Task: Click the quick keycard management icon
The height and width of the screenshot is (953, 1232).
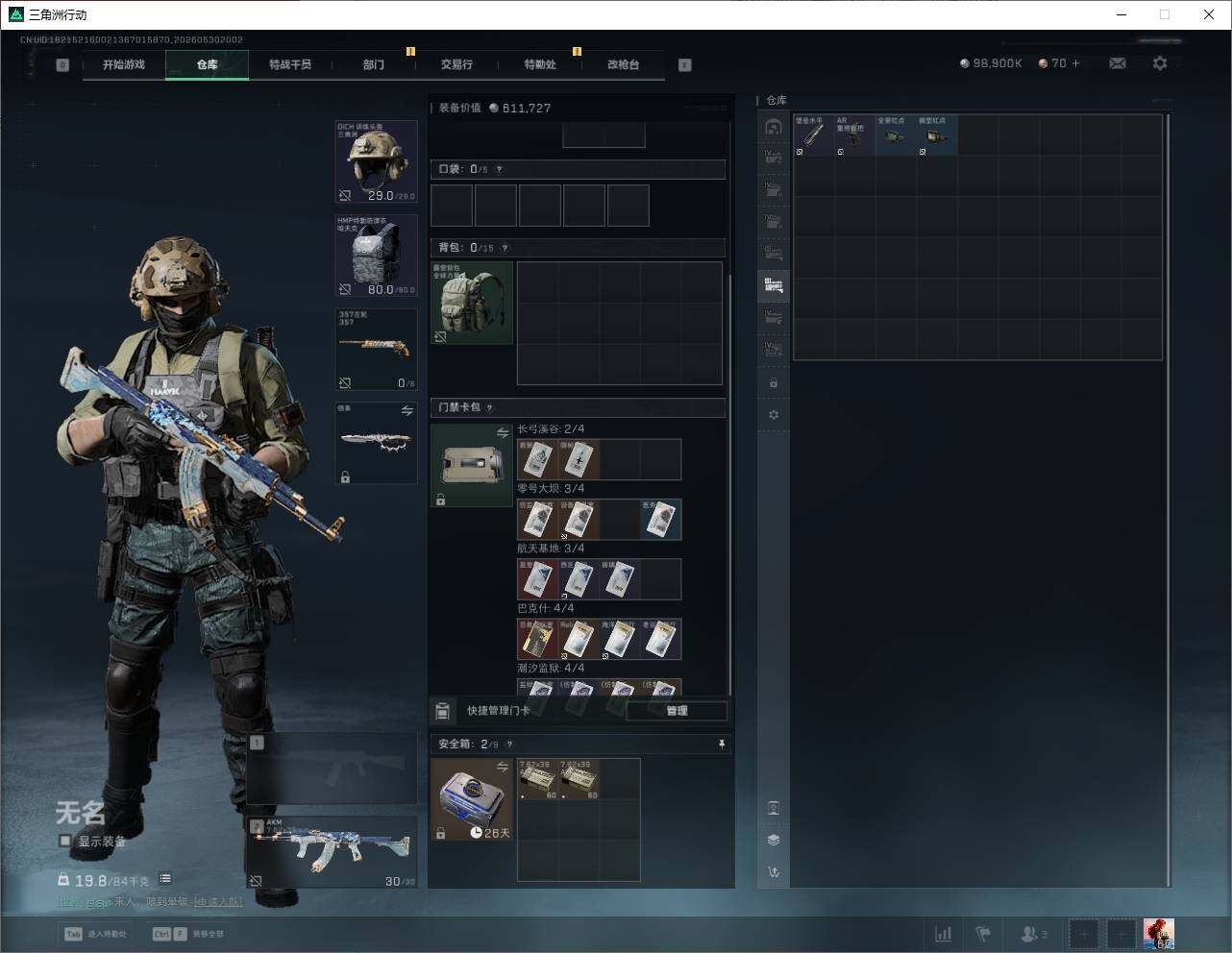Action: point(442,711)
